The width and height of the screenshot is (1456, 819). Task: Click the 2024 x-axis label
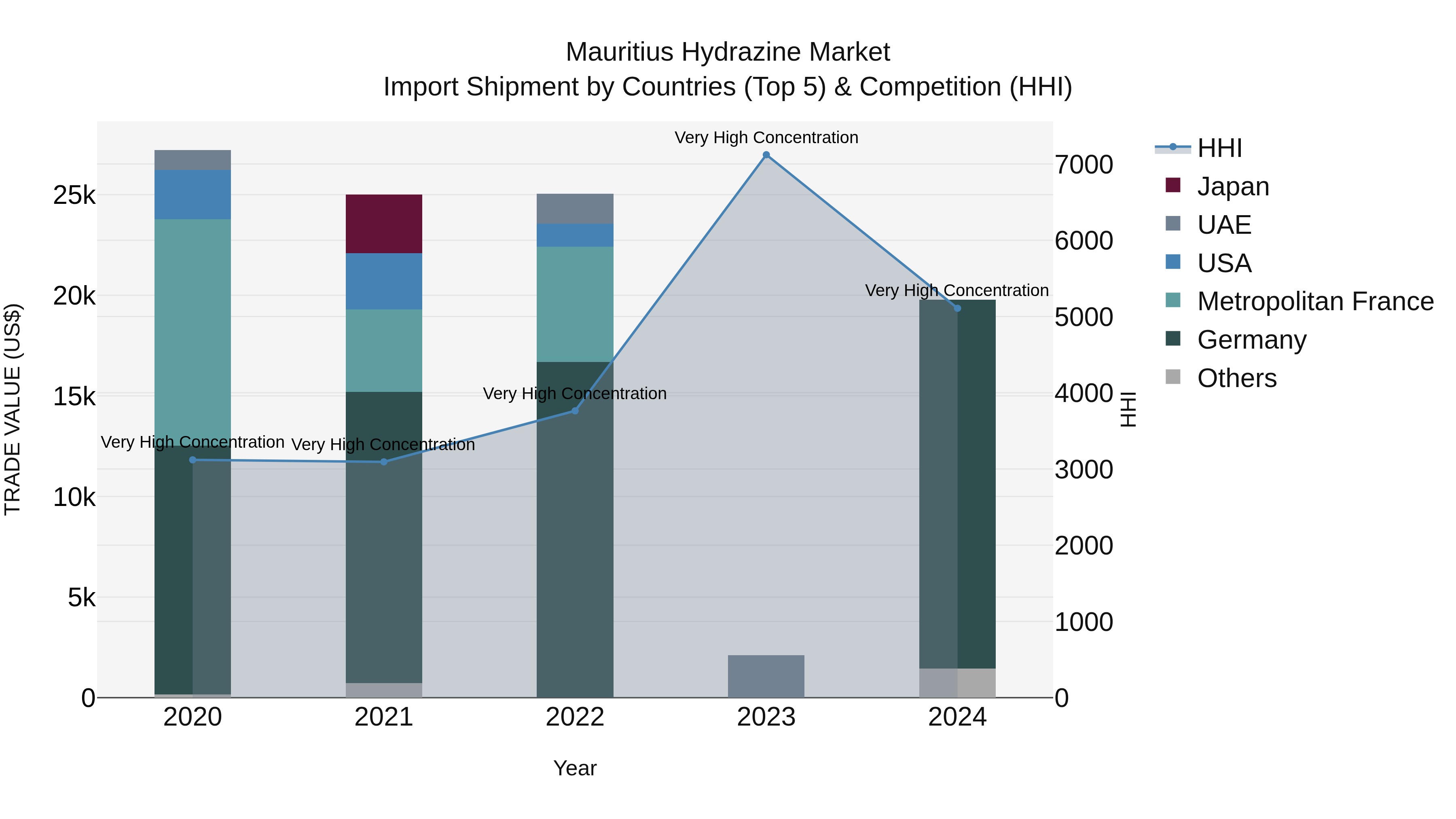[x=957, y=717]
